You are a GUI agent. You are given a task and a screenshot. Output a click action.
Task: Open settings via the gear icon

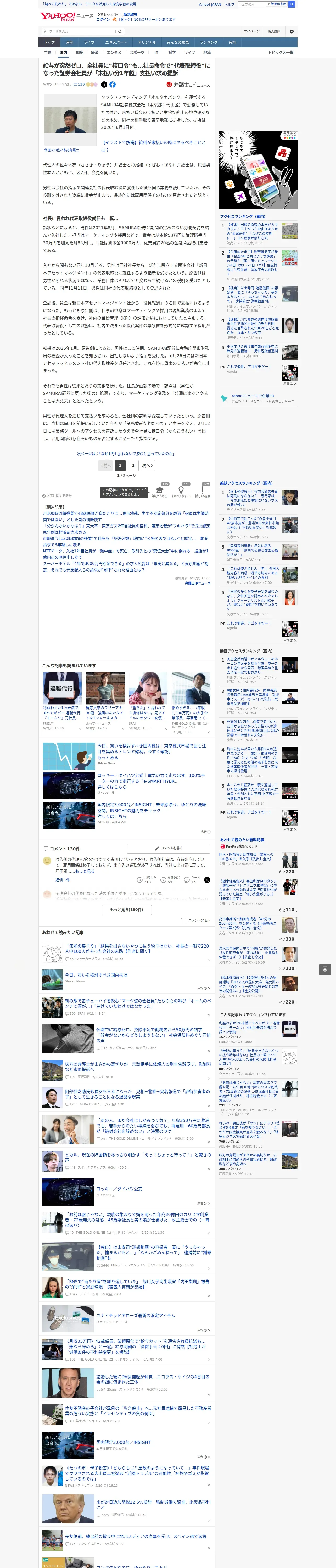pos(291,31)
